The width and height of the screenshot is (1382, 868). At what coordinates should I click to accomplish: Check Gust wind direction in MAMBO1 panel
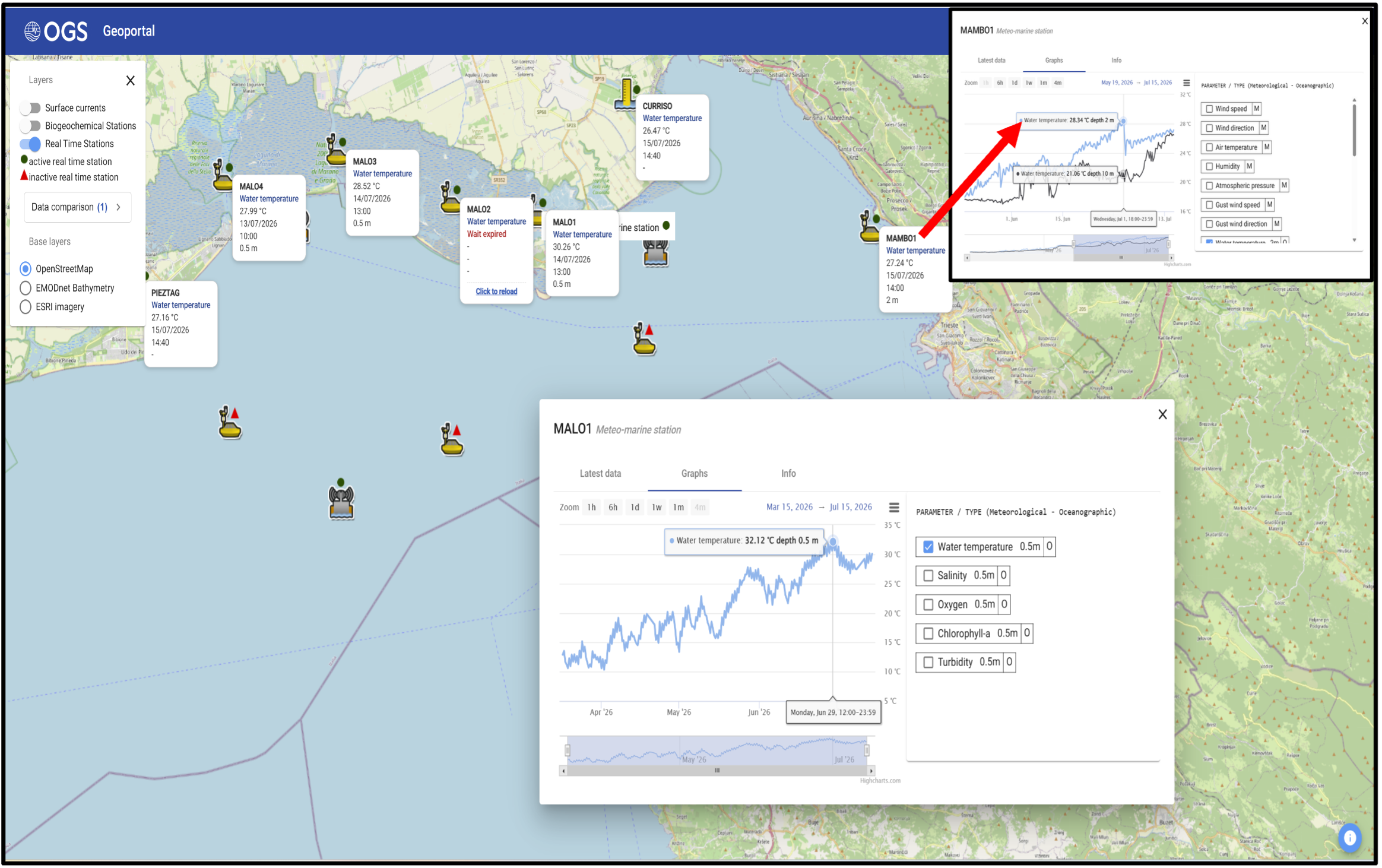[1209, 224]
